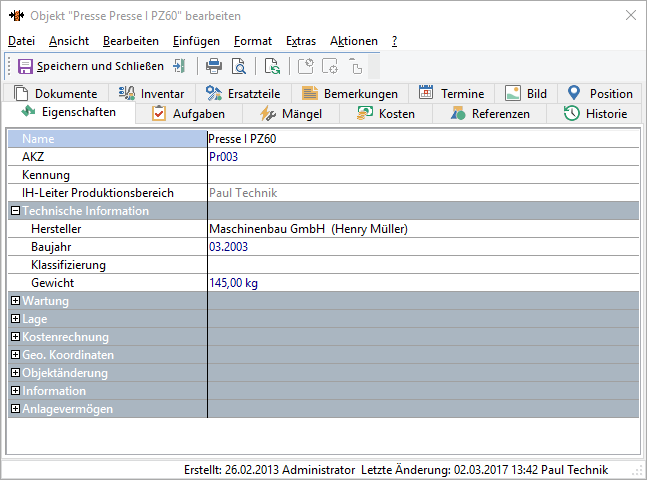Click the Position map pin icon

coord(574,93)
